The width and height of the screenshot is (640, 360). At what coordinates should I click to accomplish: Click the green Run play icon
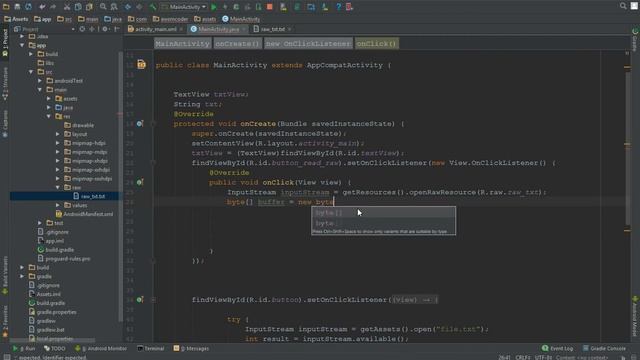click(x=213, y=7)
